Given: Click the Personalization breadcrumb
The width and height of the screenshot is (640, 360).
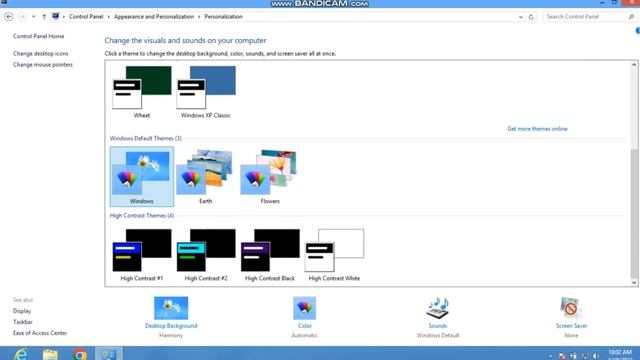Looking at the screenshot, I should pos(223,17).
